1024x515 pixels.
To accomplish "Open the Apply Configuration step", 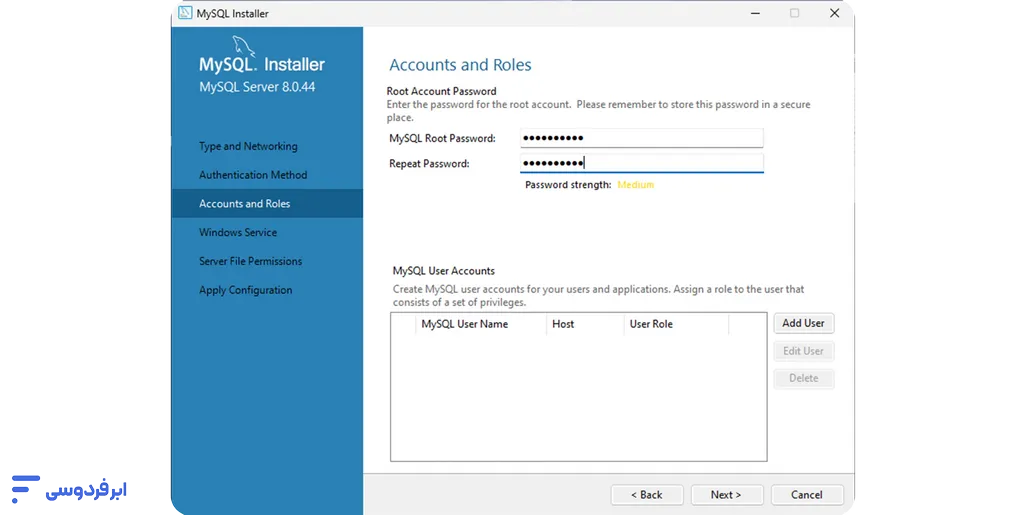I will pos(246,290).
